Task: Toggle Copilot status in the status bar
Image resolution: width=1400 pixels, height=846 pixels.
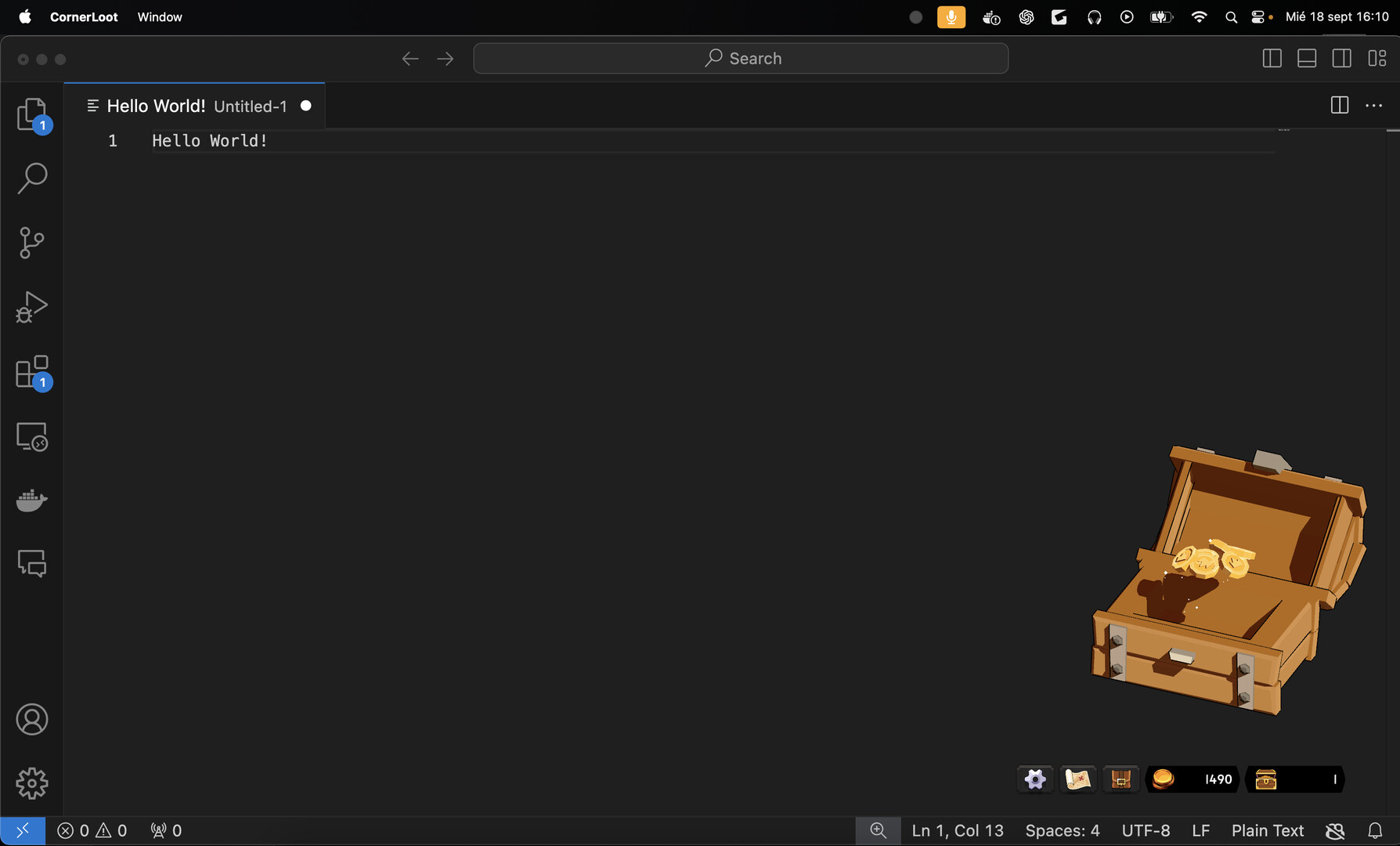Action: pyautogui.click(x=1334, y=830)
